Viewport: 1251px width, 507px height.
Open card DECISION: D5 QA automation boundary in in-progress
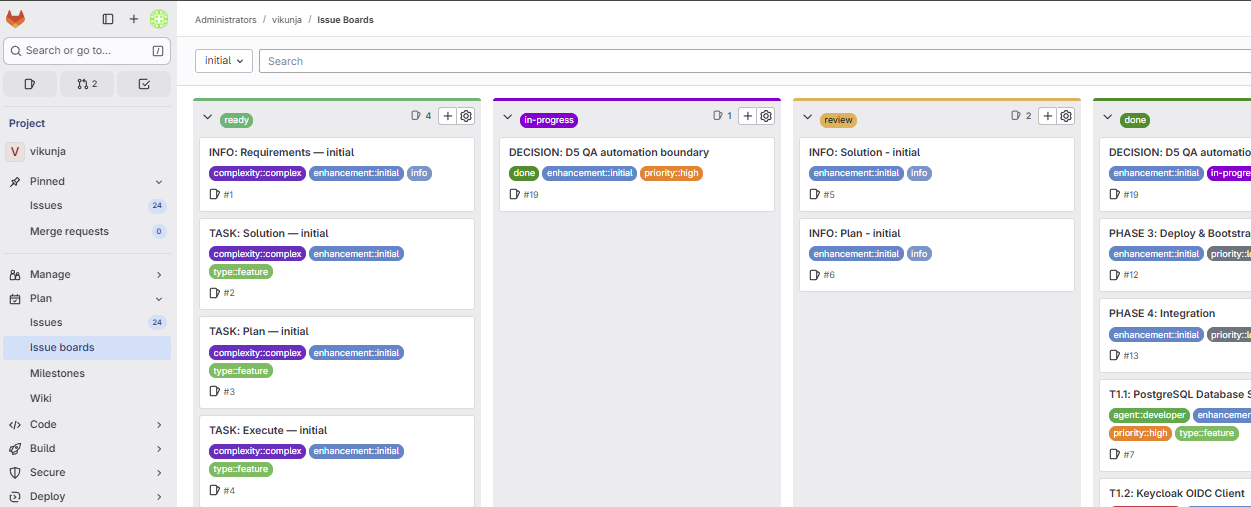tap(609, 153)
